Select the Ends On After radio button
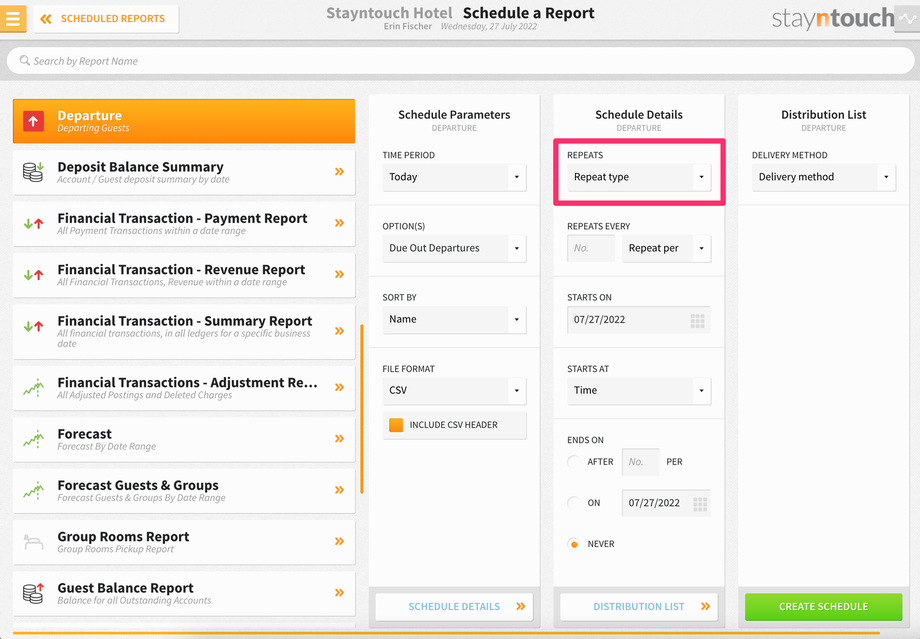This screenshot has width=920, height=639. point(574,462)
